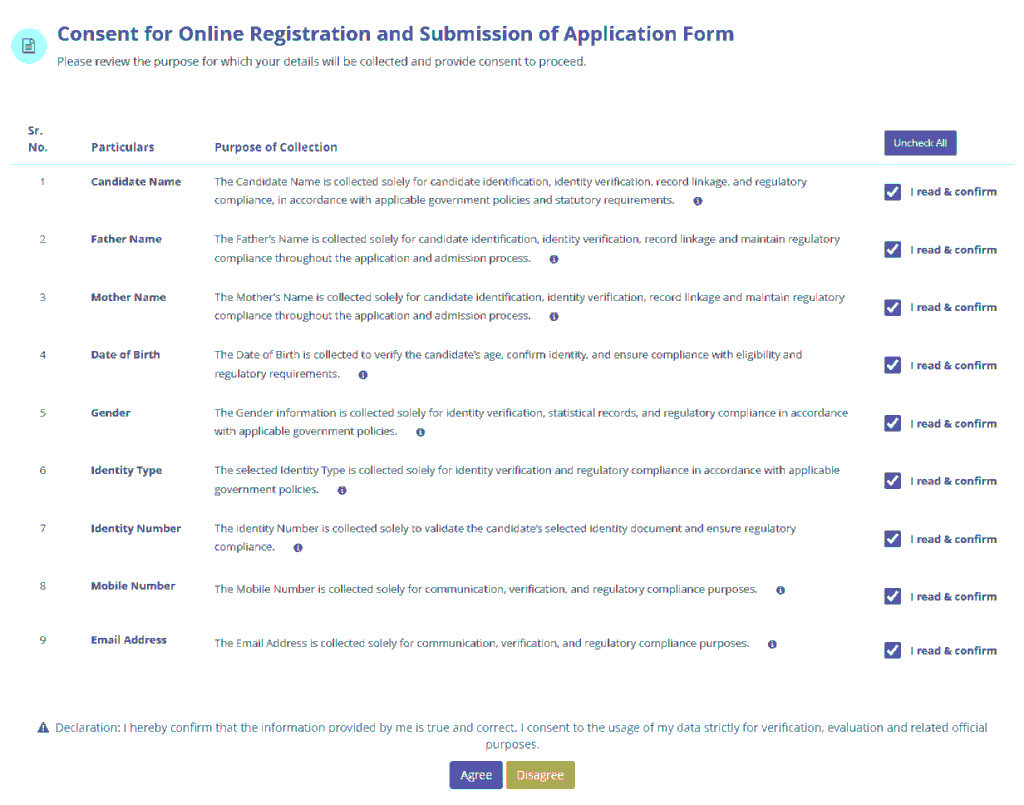Click the Agree button
The width and height of the screenshot is (1024, 805).
coord(476,775)
